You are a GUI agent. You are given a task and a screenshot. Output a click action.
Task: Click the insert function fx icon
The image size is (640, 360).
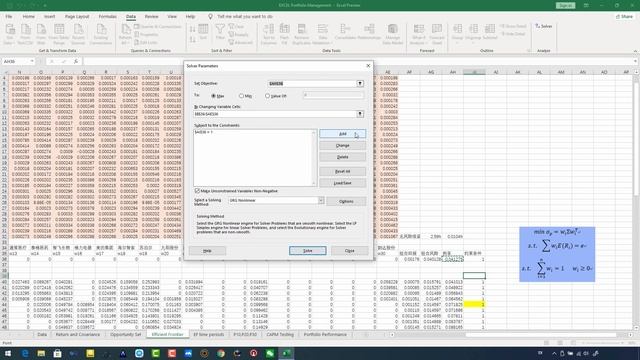tap(76, 61)
